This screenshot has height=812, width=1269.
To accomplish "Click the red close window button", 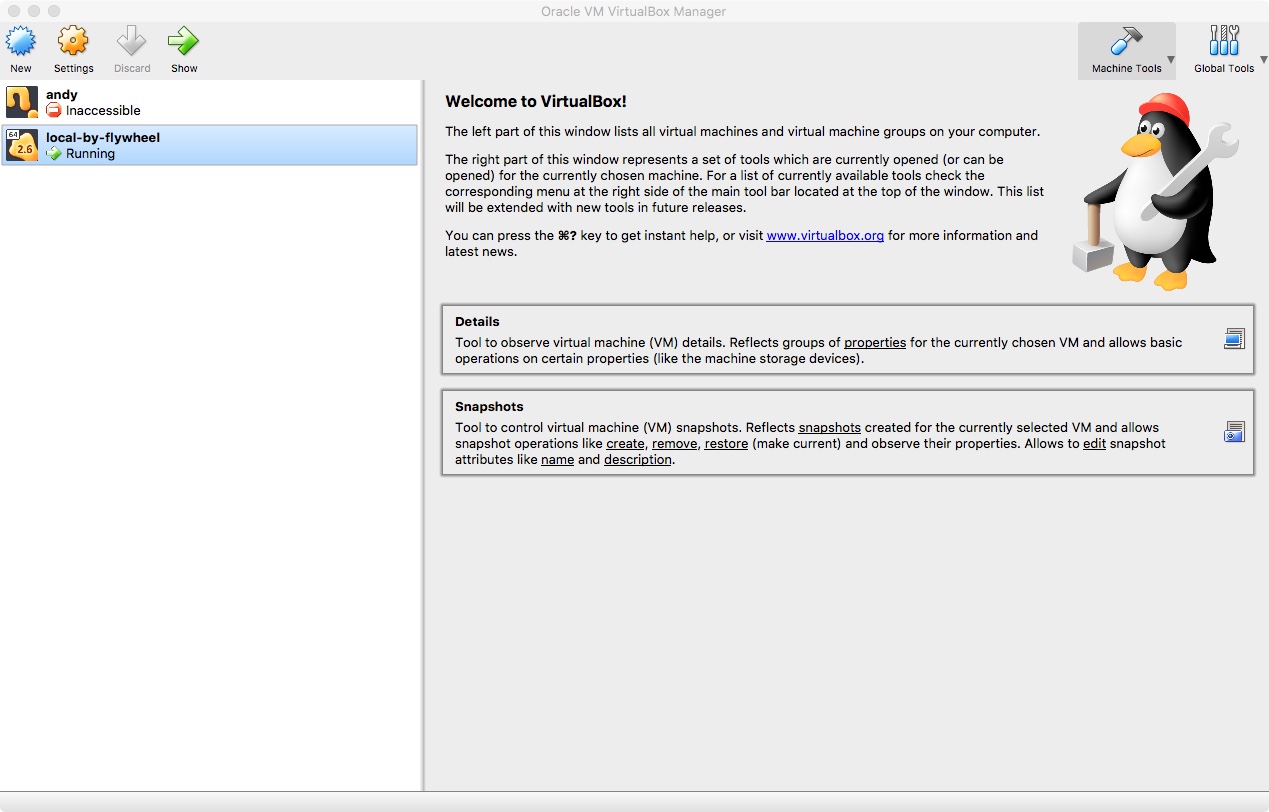I will [14, 11].
